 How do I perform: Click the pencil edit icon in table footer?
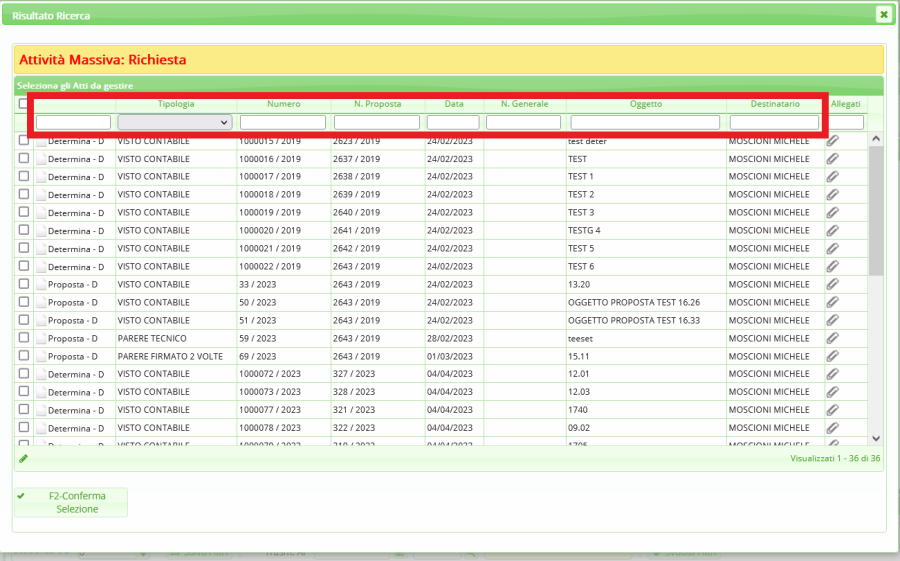tap(24, 459)
